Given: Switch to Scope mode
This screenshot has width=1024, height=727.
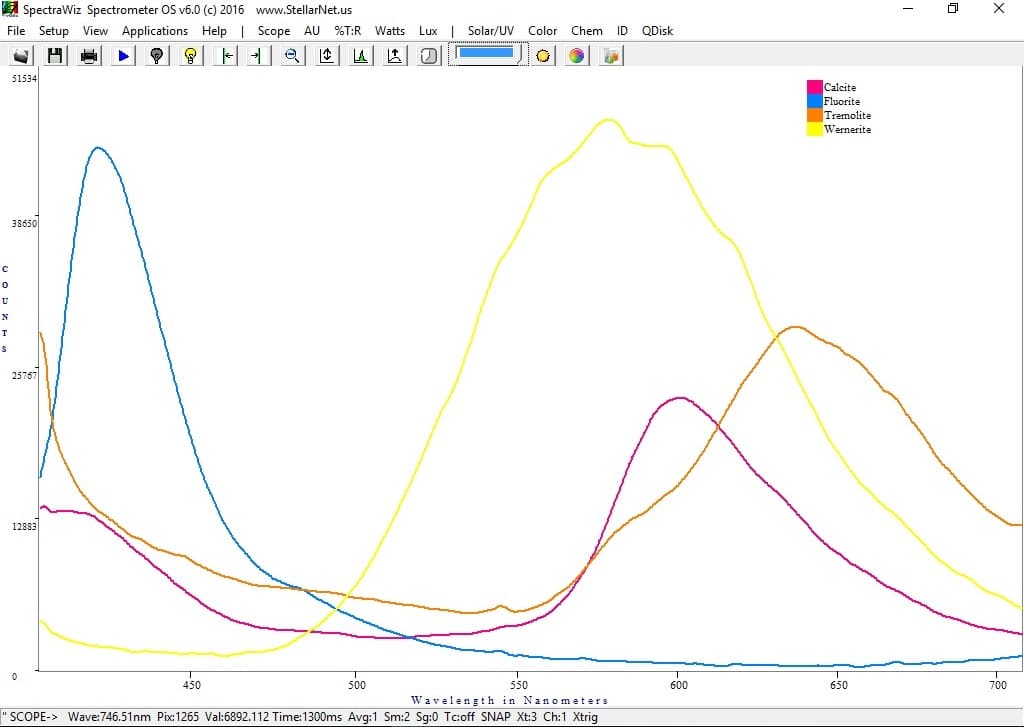Looking at the screenshot, I should coord(274,31).
